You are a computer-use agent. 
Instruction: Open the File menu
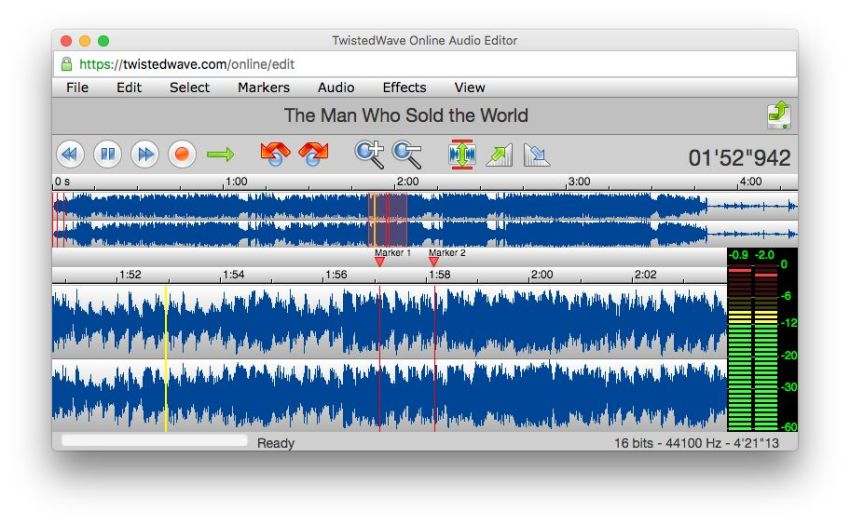coord(77,87)
